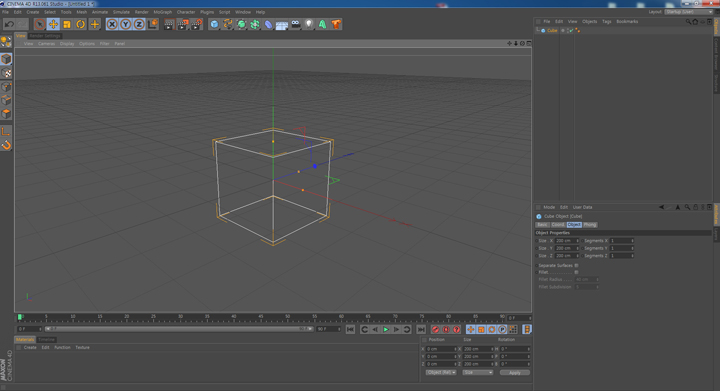Toggle the Y-axis lock
The image size is (720, 391).
point(126,24)
